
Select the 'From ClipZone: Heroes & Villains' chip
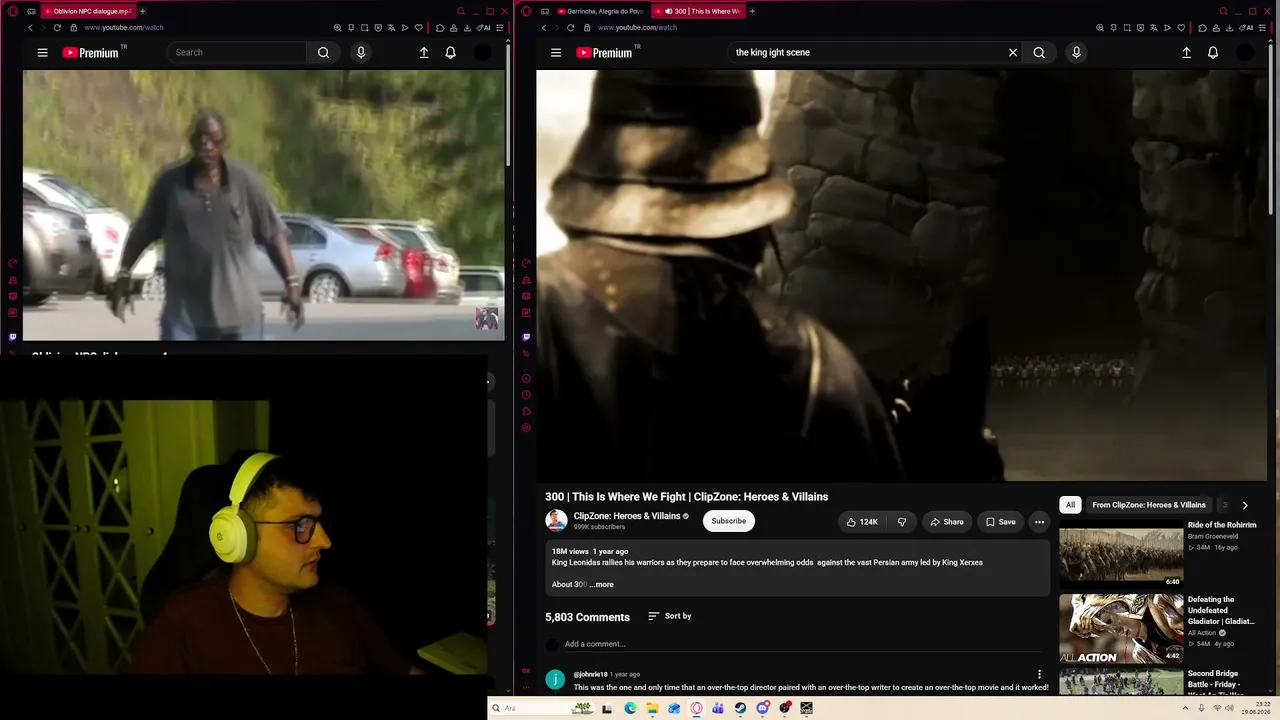click(x=1149, y=505)
